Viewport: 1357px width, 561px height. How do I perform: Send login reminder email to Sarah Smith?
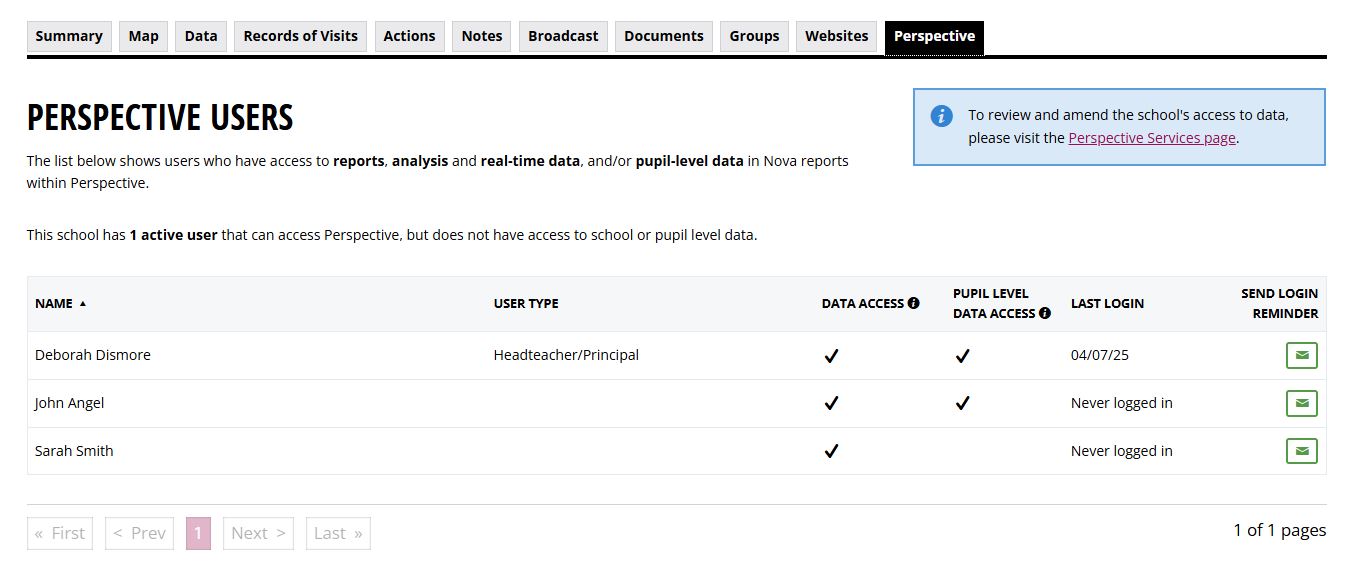pos(1301,451)
